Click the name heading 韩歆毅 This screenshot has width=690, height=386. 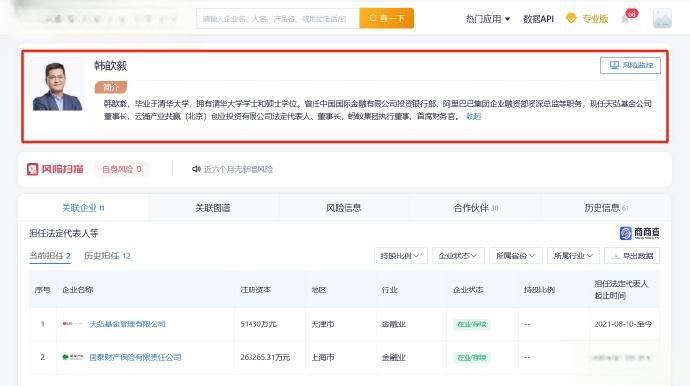coord(110,66)
